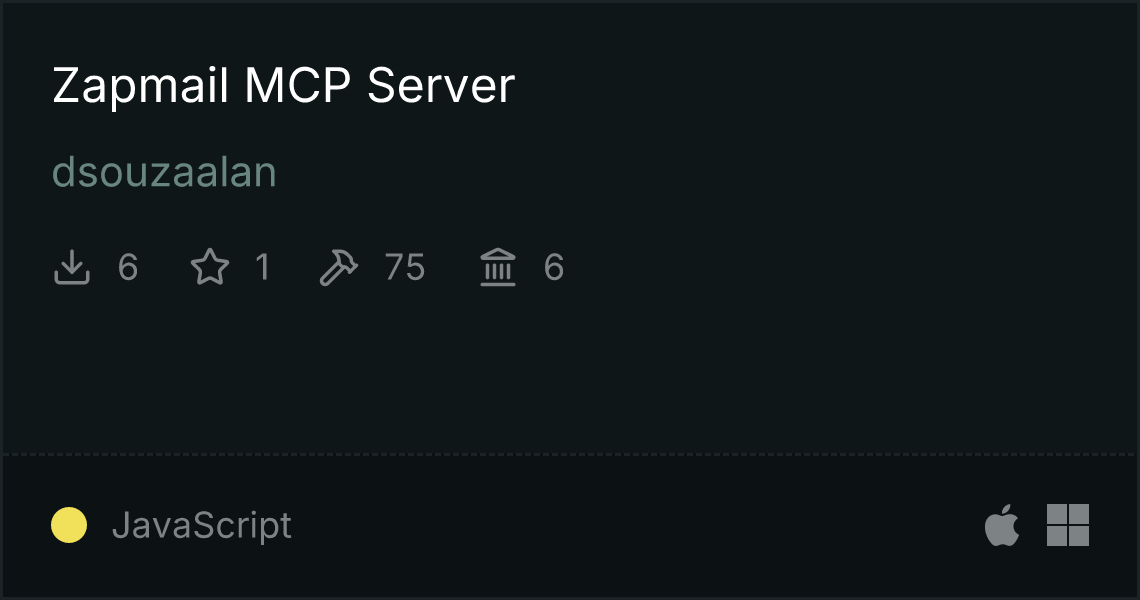Click the Apple macOS platform icon
The image size is (1140, 600).
pyautogui.click(x=1002, y=524)
